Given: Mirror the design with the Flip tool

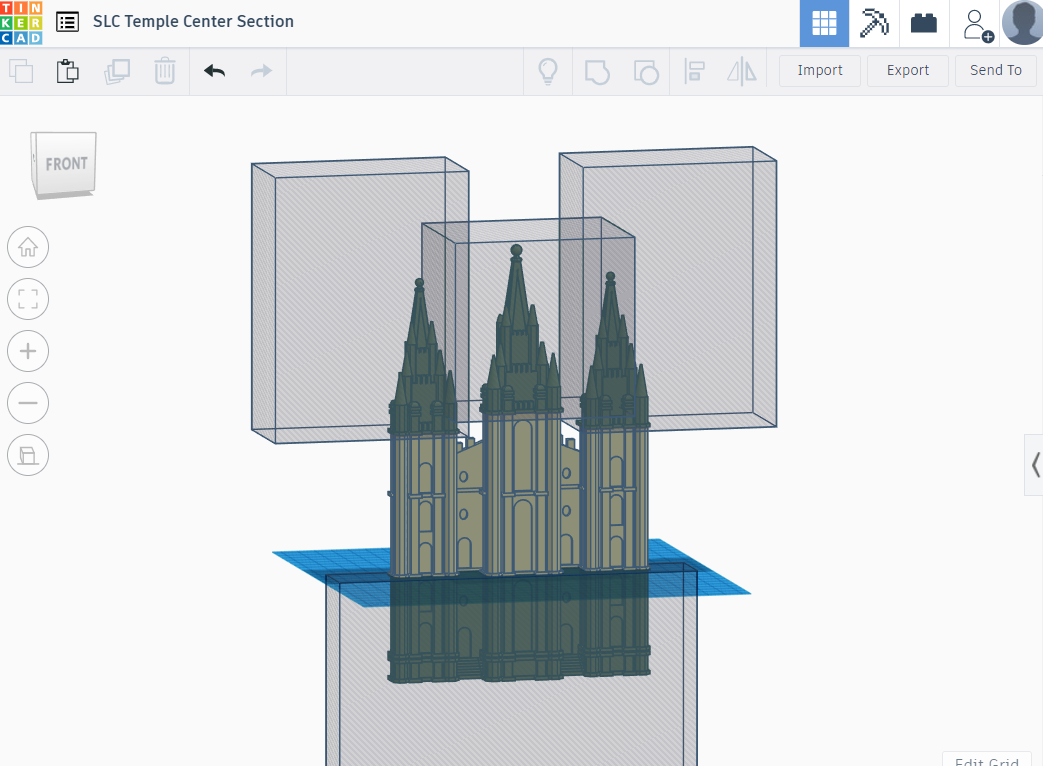Looking at the screenshot, I should point(742,71).
